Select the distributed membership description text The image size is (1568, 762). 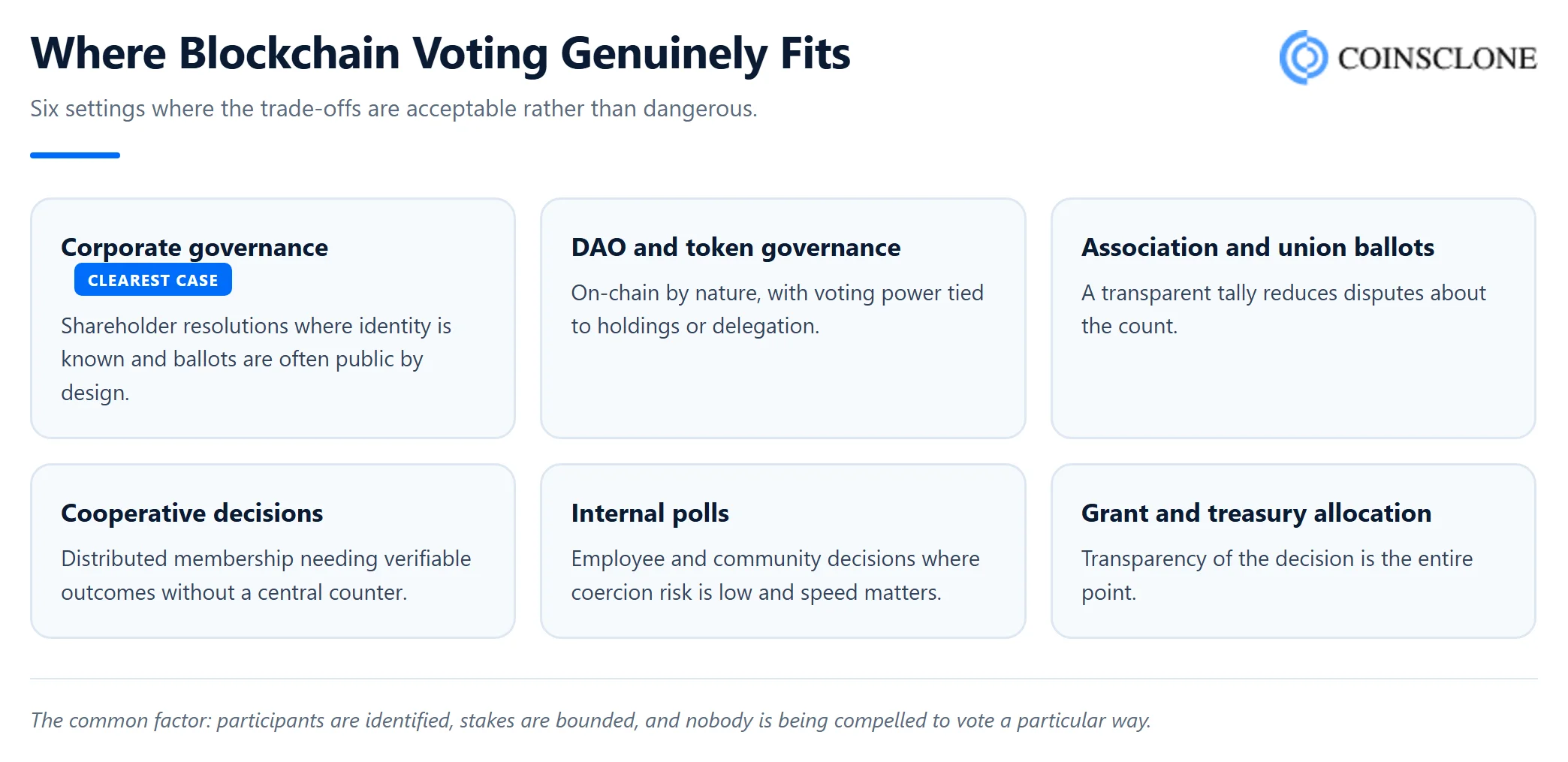(x=266, y=575)
